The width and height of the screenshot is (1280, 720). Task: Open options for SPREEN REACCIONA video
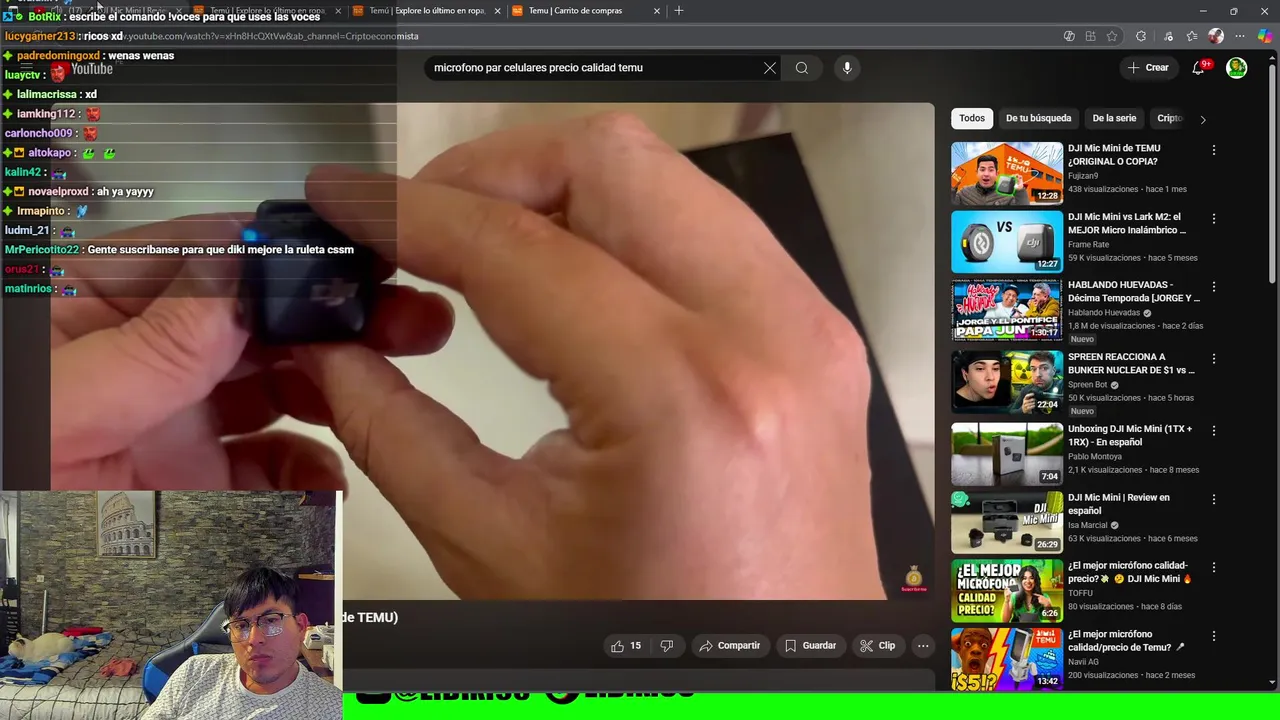click(x=1214, y=358)
